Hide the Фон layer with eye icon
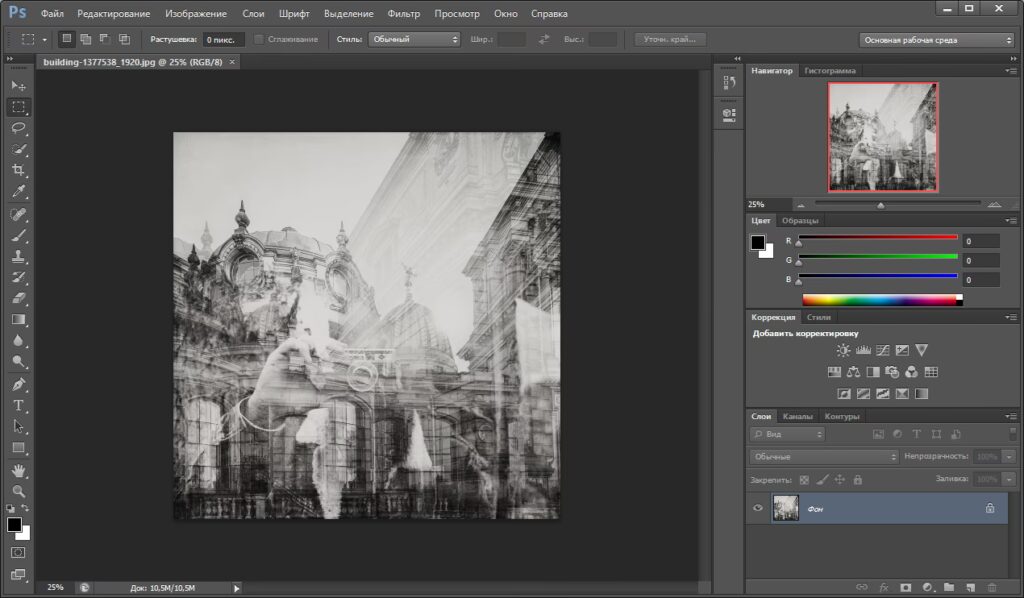 [758, 508]
